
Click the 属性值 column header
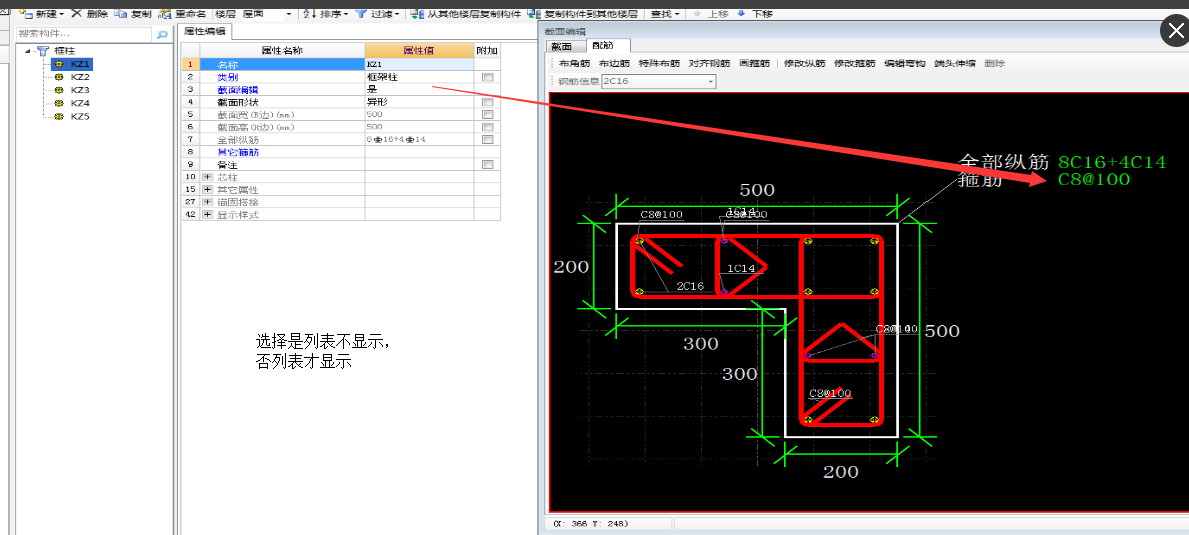(x=419, y=51)
